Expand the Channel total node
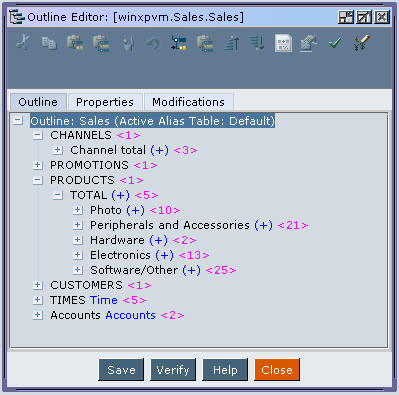The height and width of the screenshot is (395, 399). [58, 150]
